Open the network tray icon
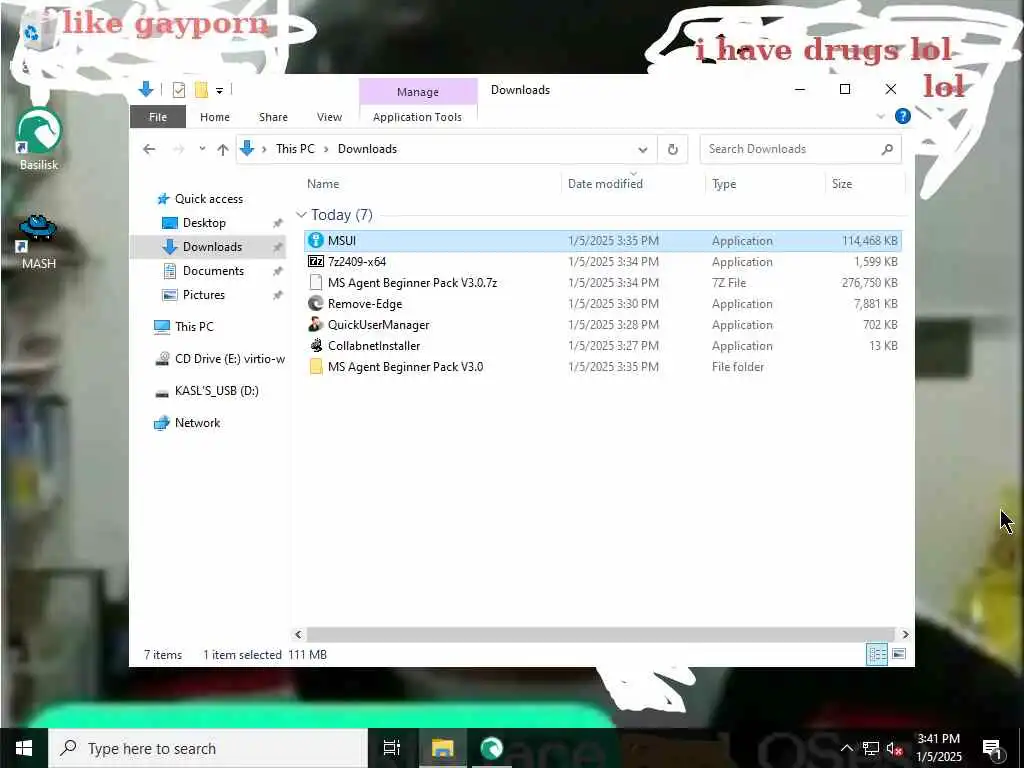Viewport: 1024px width, 768px height. click(x=871, y=748)
